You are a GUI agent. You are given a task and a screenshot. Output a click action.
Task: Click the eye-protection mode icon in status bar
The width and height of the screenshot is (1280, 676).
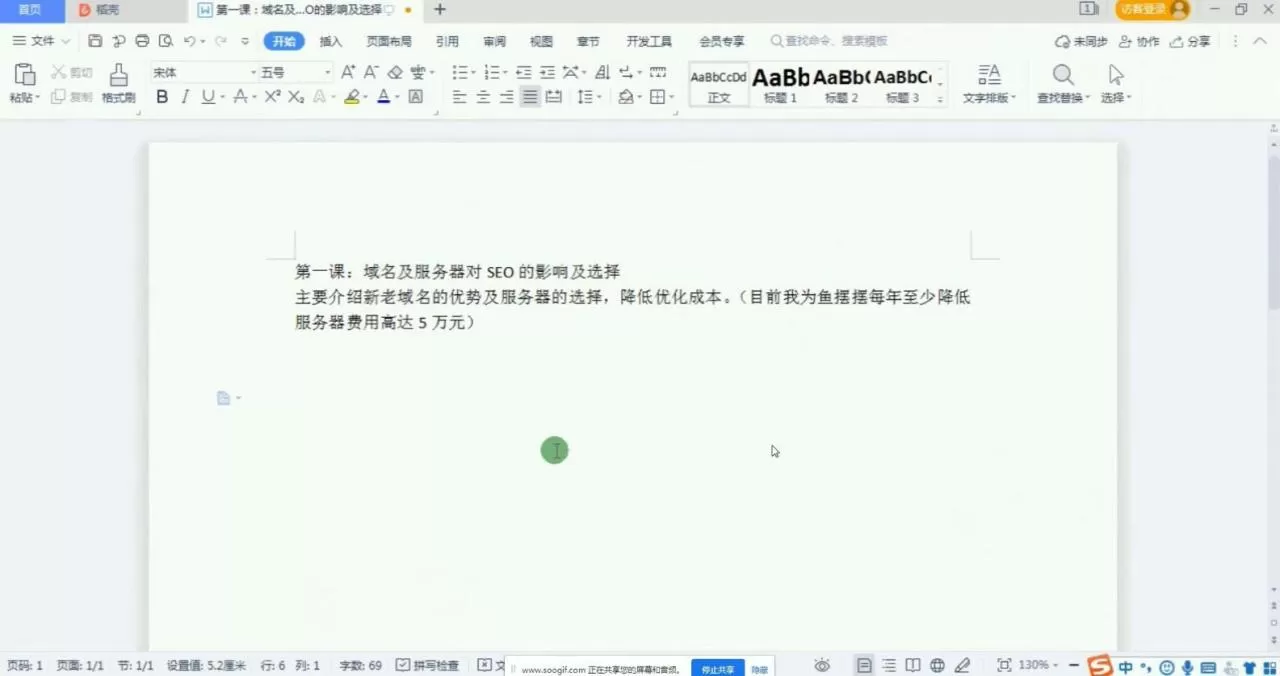point(822,665)
